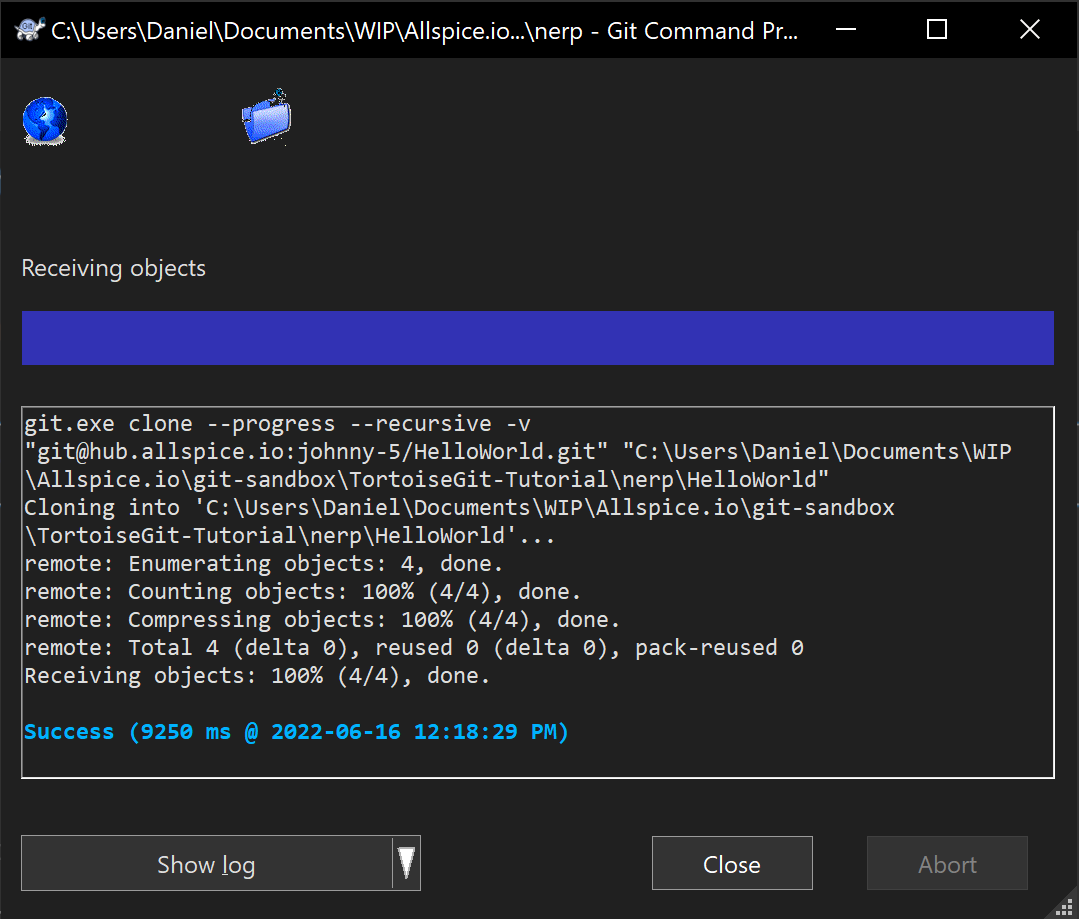Viewport: 1079px width, 919px height.
Task: Click the 'Enumerating objects: 4, done.' line
Action: tap(264, 564)
